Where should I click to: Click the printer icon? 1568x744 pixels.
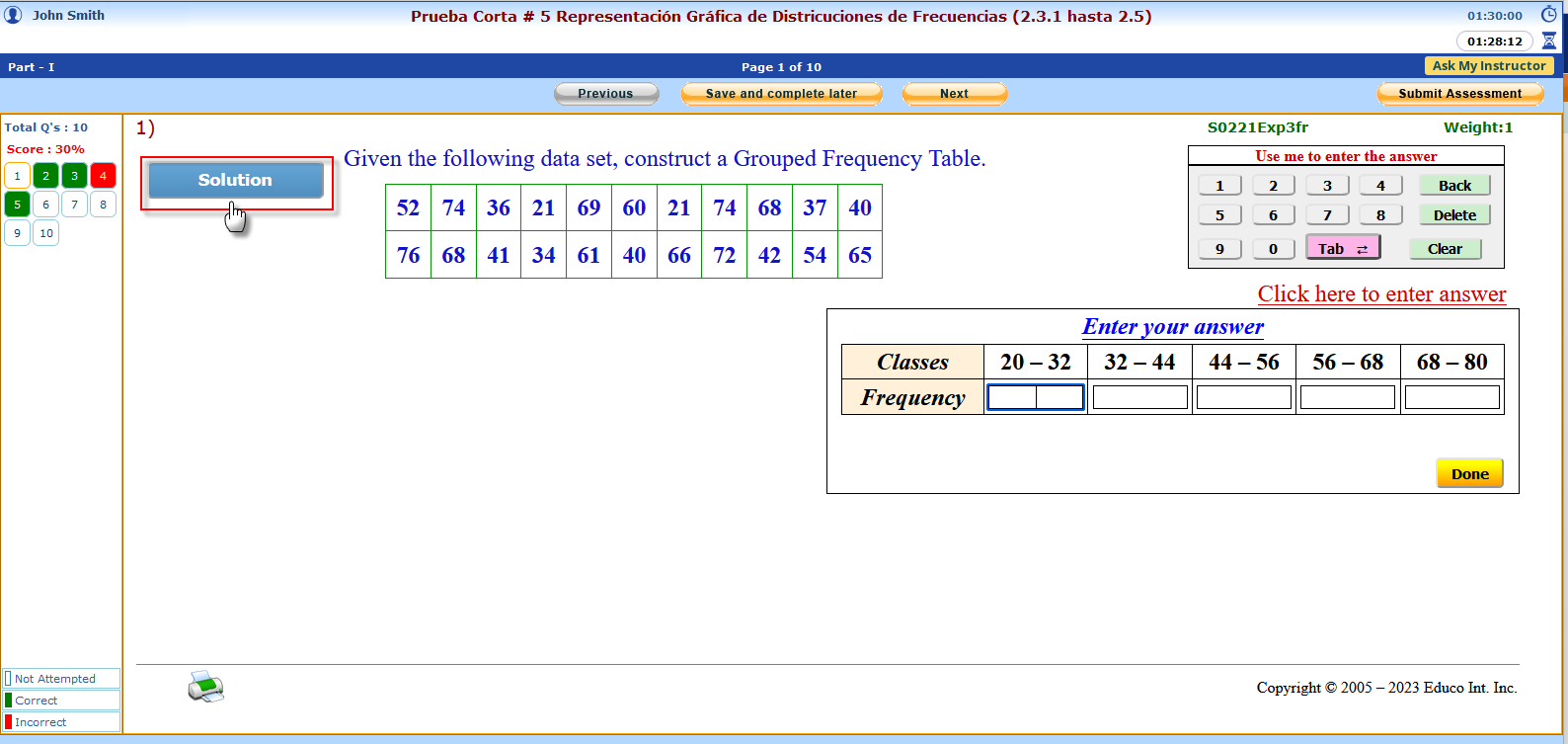click(205, 687)
